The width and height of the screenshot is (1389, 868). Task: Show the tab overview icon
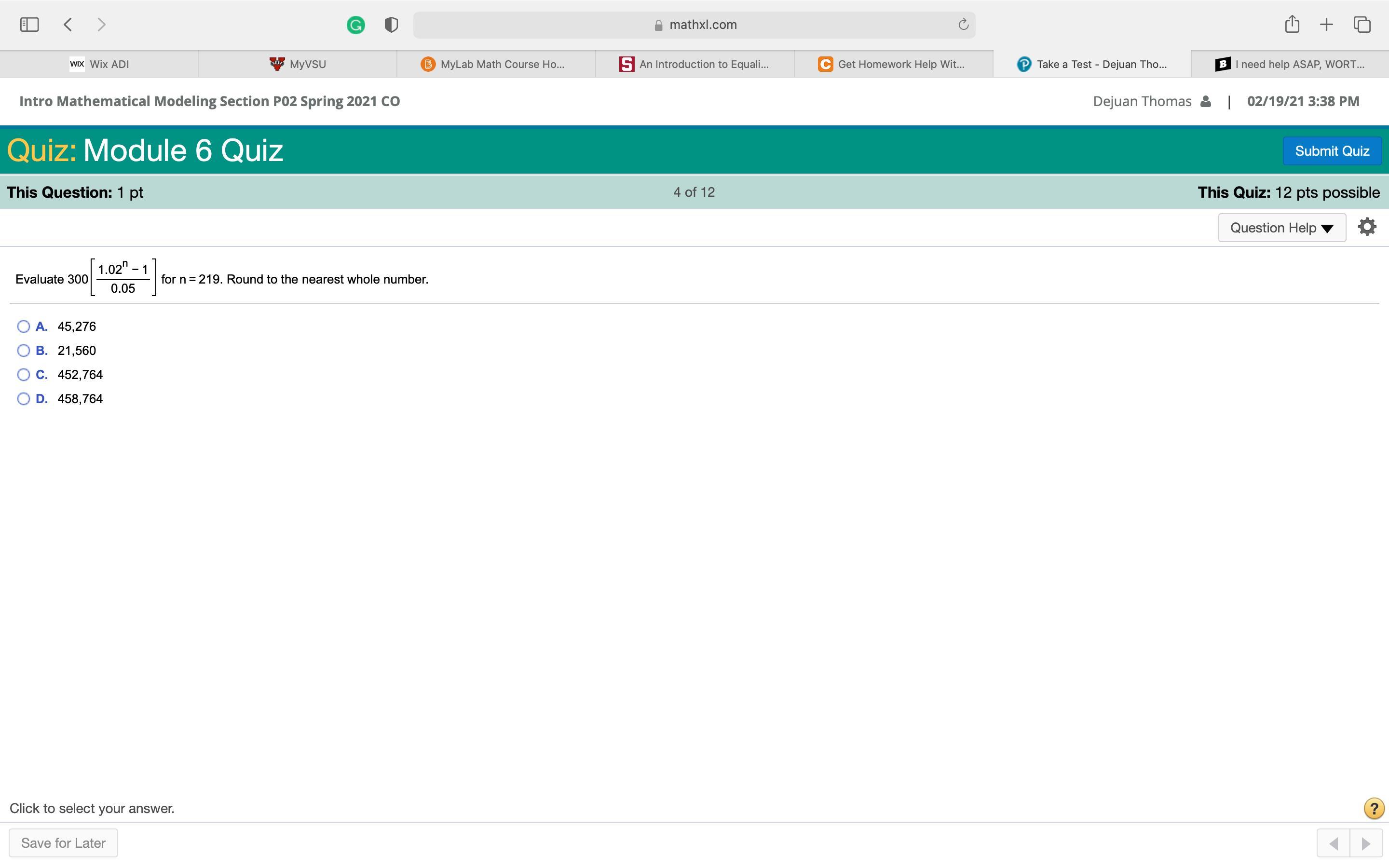[1362, 25]
